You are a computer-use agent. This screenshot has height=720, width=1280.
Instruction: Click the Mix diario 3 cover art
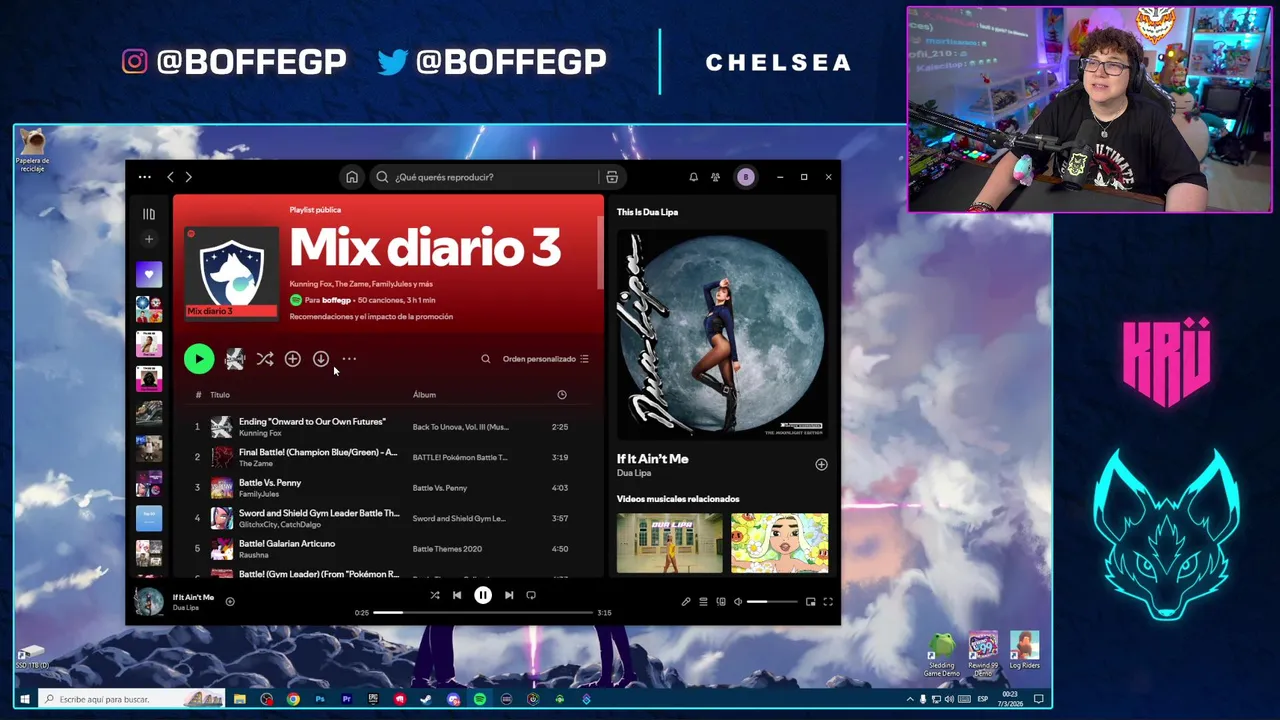point(232,273)
